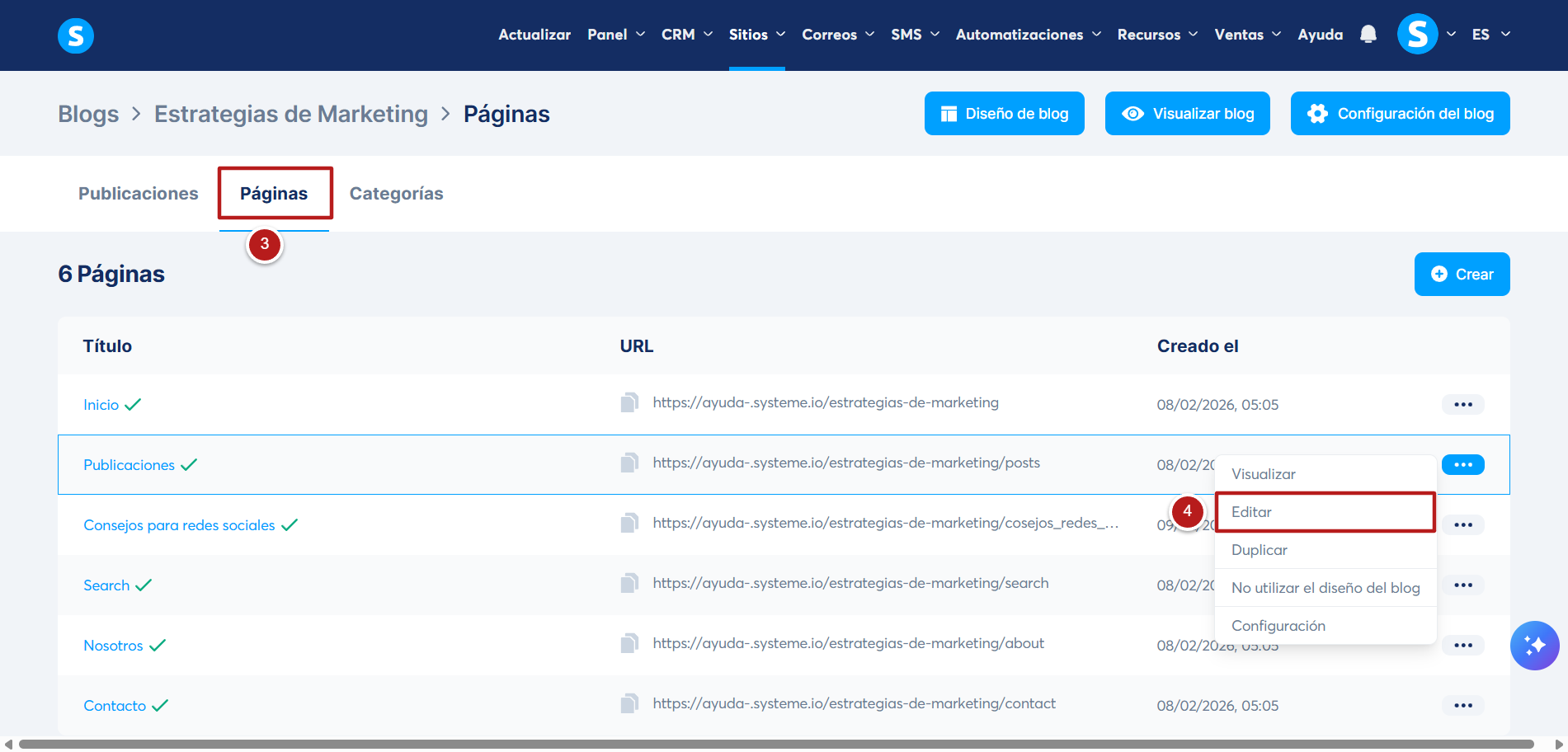Click the URL ending in /posts
The height and width of the screenshot is (752, 1568).
click(846, 463)
